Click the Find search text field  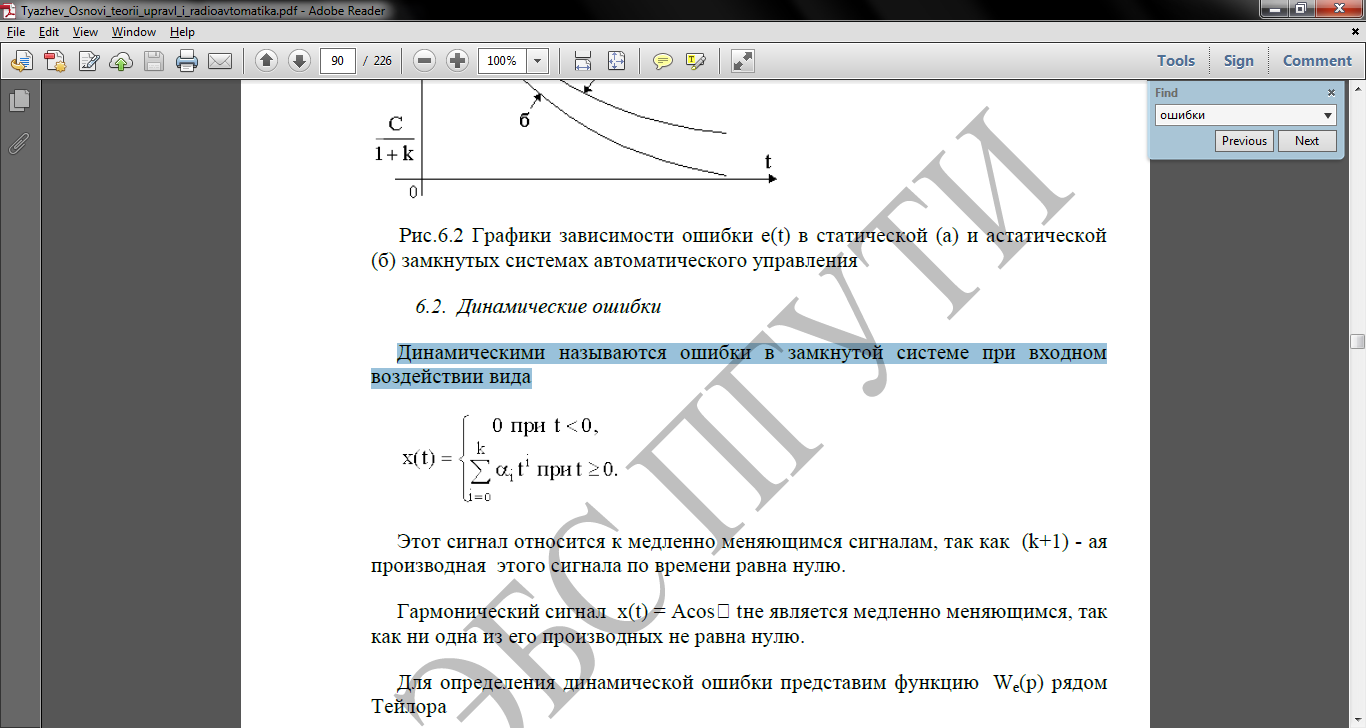coord(1237,115)
